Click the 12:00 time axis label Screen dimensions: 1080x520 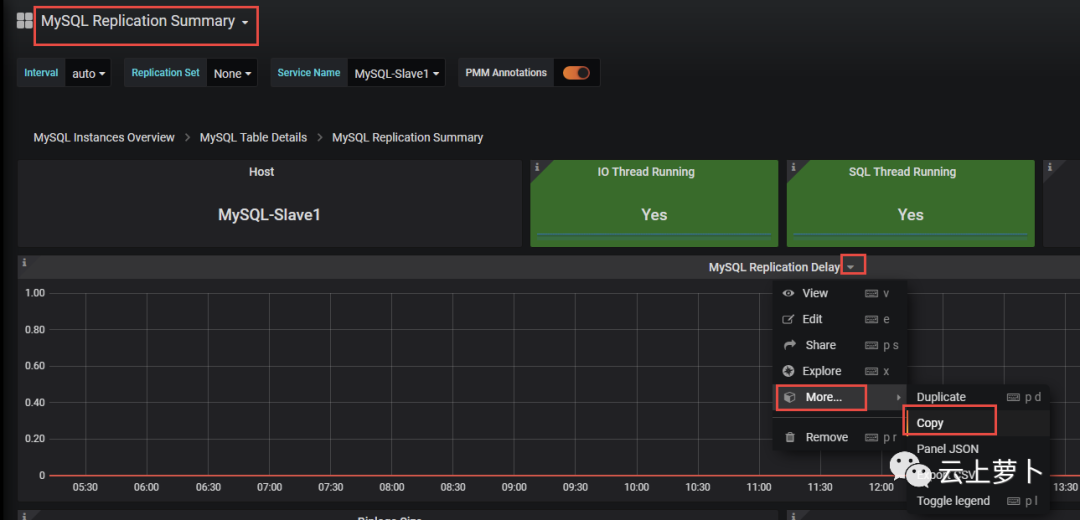882,487
